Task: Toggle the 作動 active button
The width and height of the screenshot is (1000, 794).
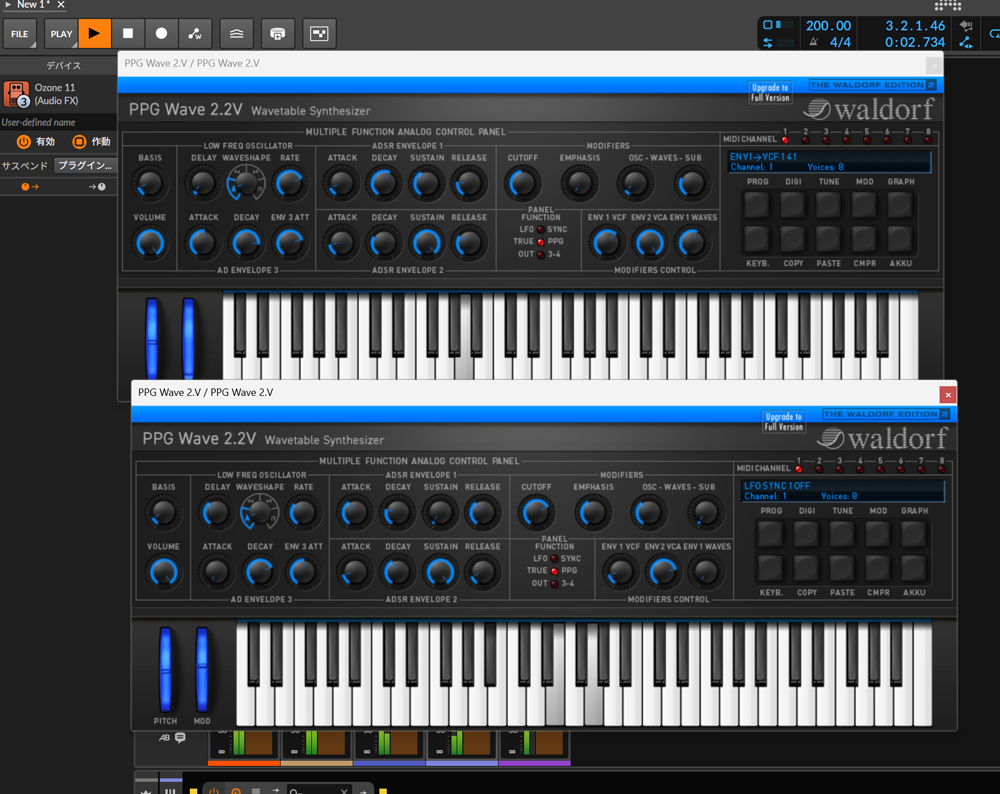Action: (79, 142)
